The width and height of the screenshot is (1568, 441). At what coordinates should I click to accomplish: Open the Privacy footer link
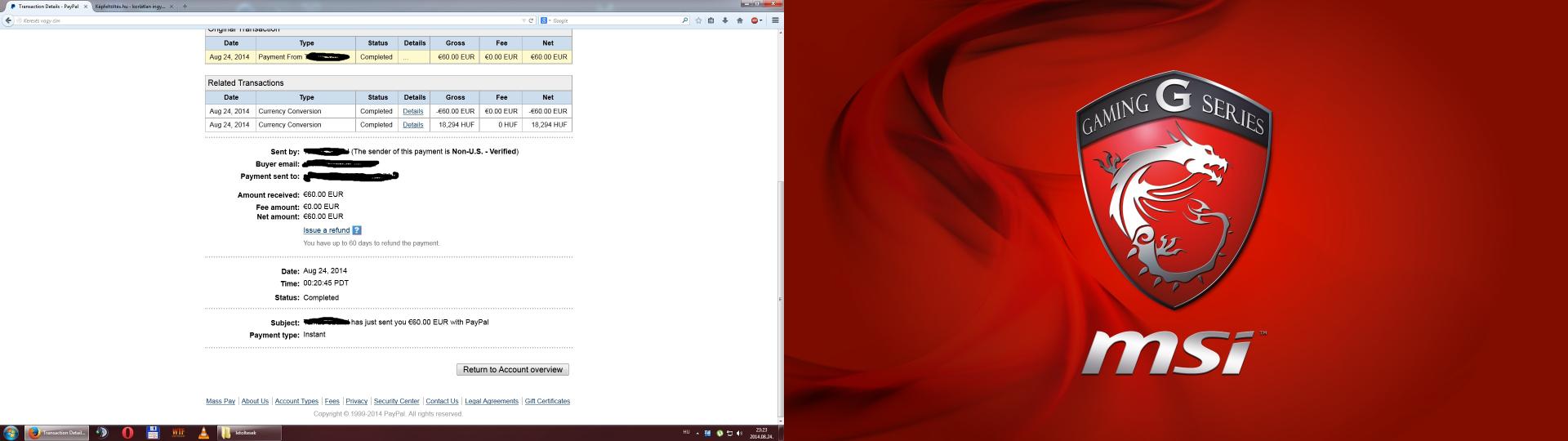[x=356, y=401]
